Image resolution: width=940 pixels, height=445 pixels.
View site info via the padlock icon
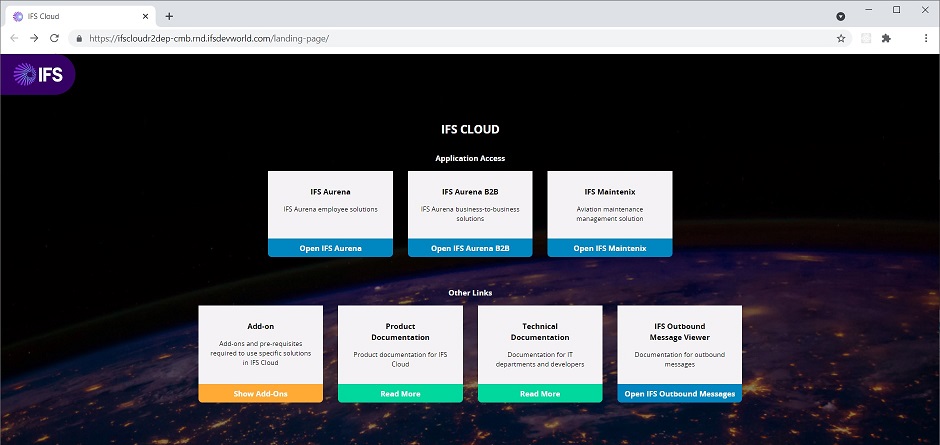[x=78, y=38]
